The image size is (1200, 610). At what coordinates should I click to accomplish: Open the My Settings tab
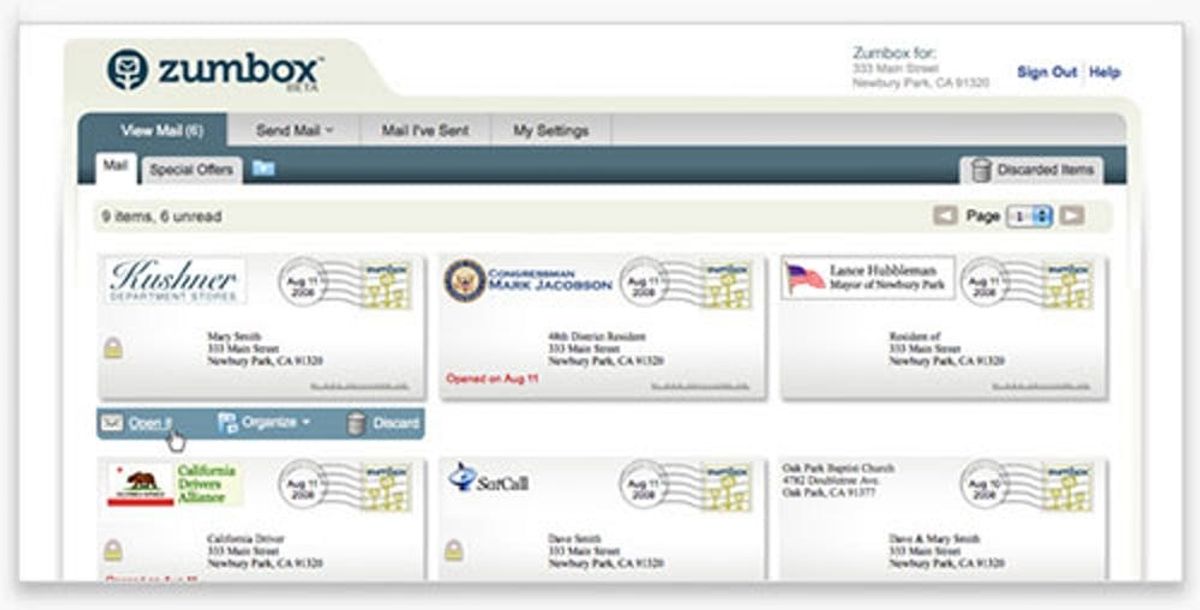pyautogui.click(x=550, y=130)
